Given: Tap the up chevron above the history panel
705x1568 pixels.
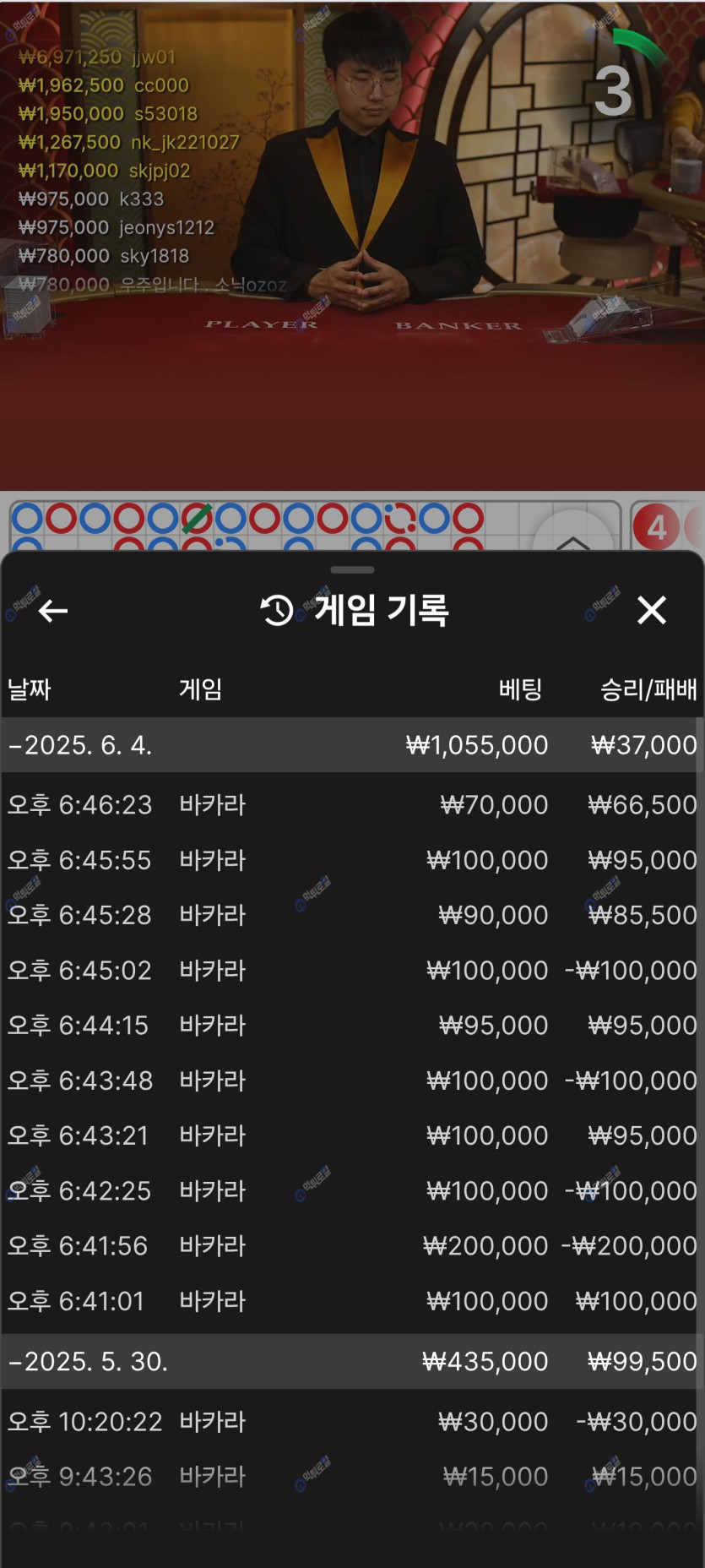Looking at the screenshot, I should click(573, 542).
